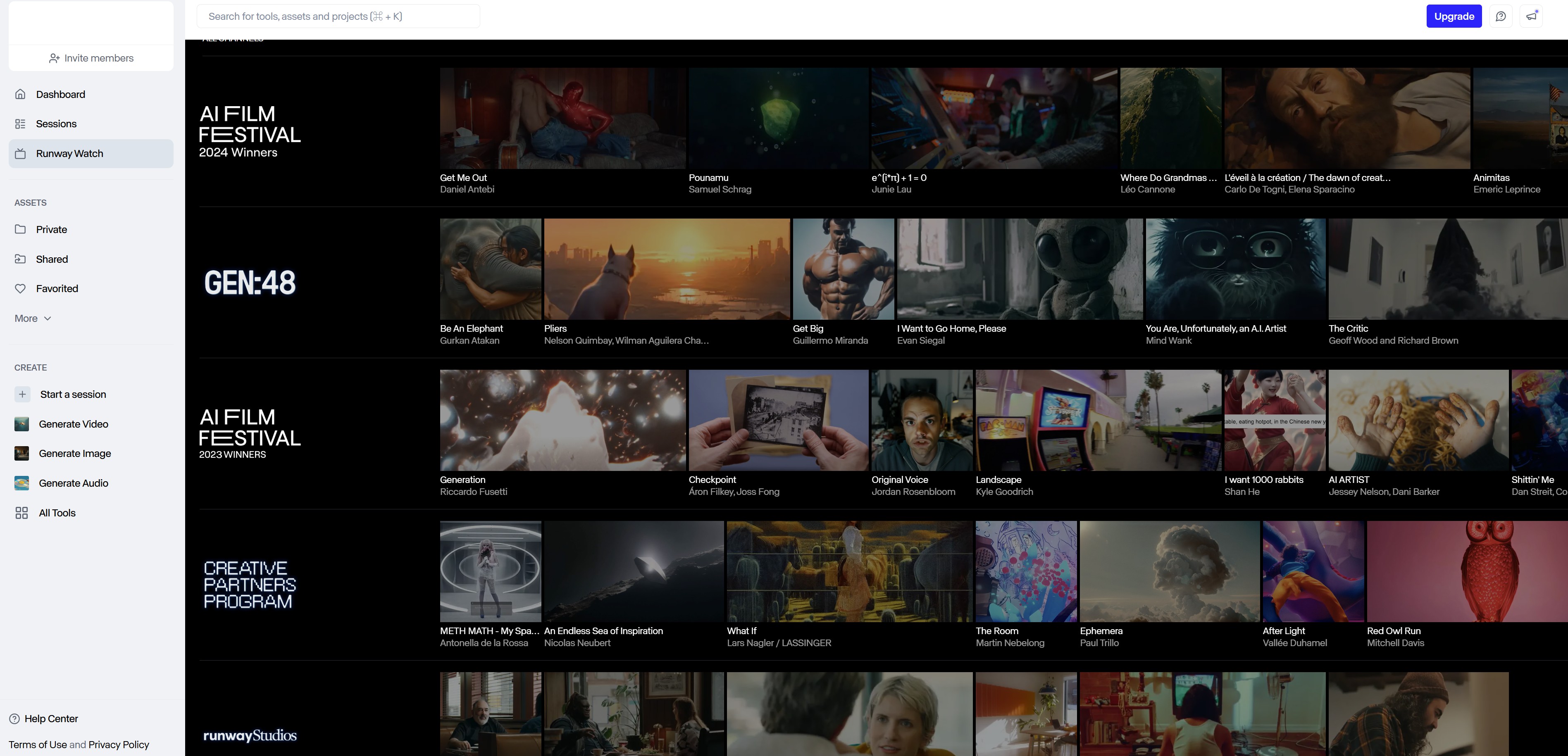
Task: Click the All Tools grid icon
Action: (21, 513)
